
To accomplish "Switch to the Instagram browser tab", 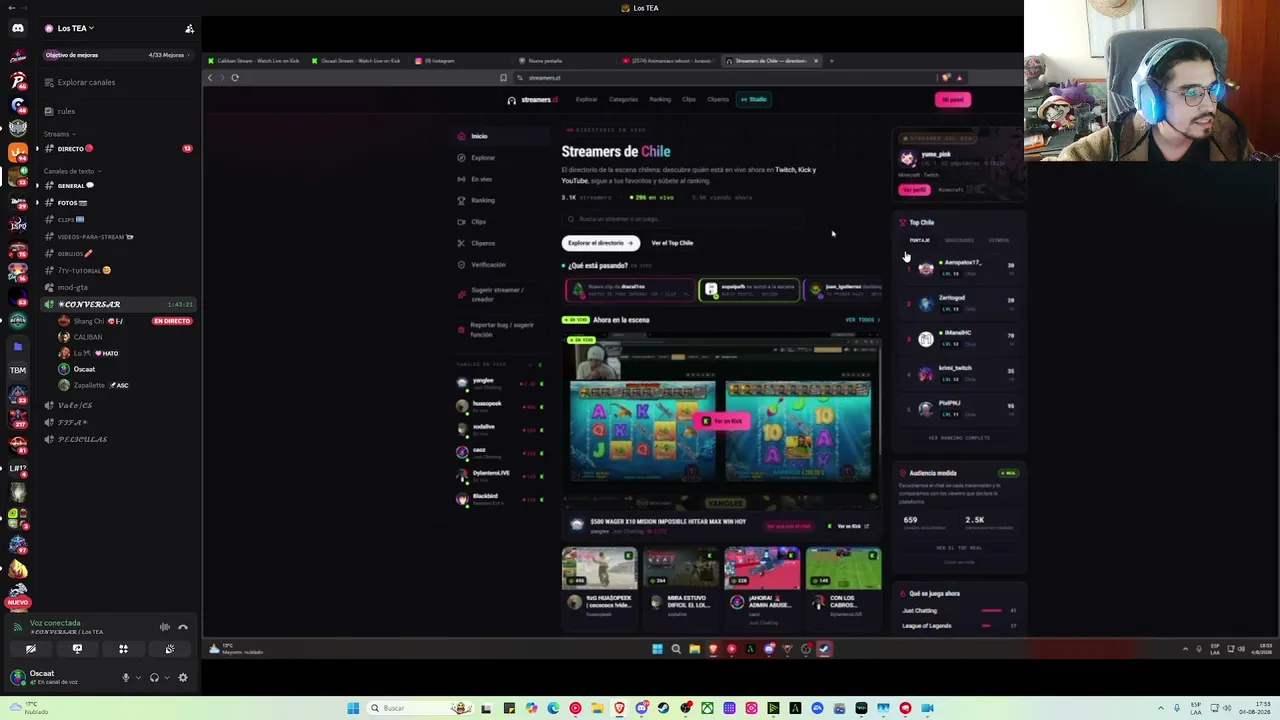I will pos(460,61).
